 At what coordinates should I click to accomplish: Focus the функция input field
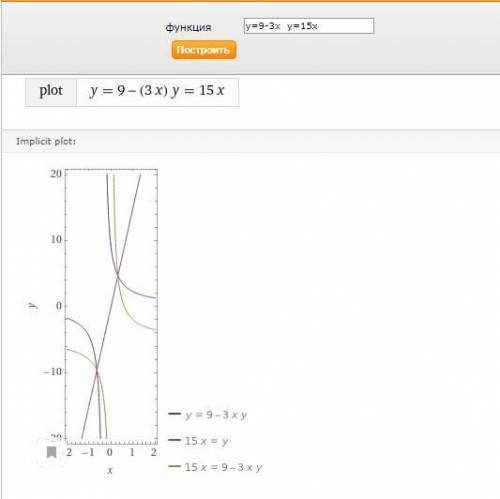[x=309, y=26]
